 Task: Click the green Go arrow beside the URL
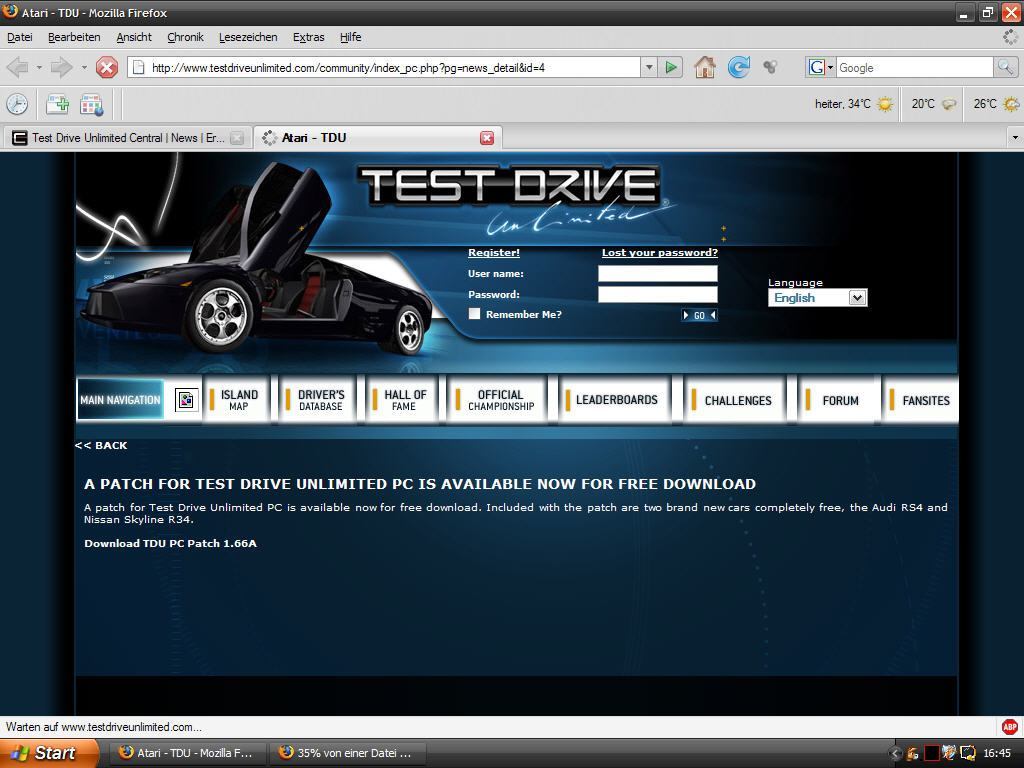(670, 67)
